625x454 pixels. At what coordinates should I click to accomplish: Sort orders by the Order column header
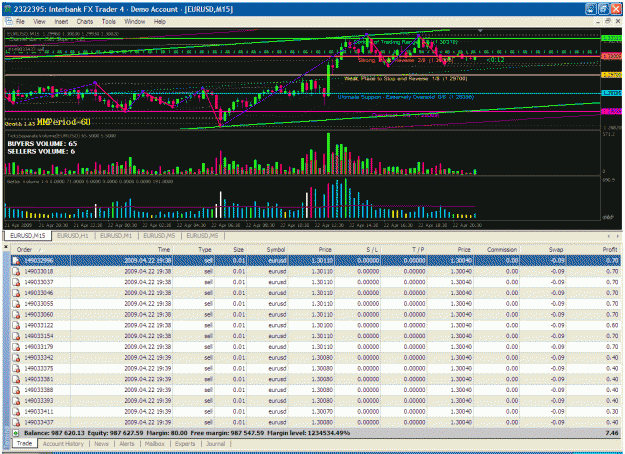[x=40, y=250]
